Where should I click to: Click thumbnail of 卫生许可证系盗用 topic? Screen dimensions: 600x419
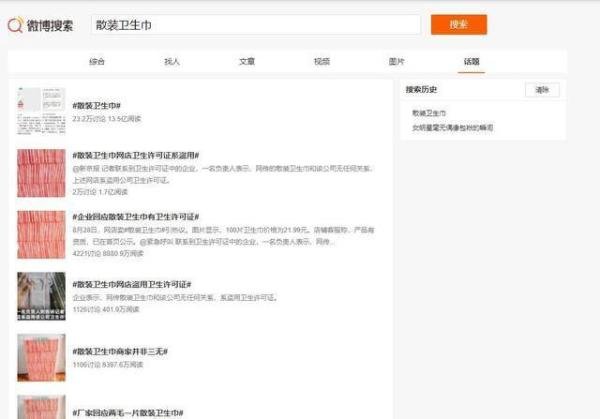pyautogui.click(x=41, y=173)
